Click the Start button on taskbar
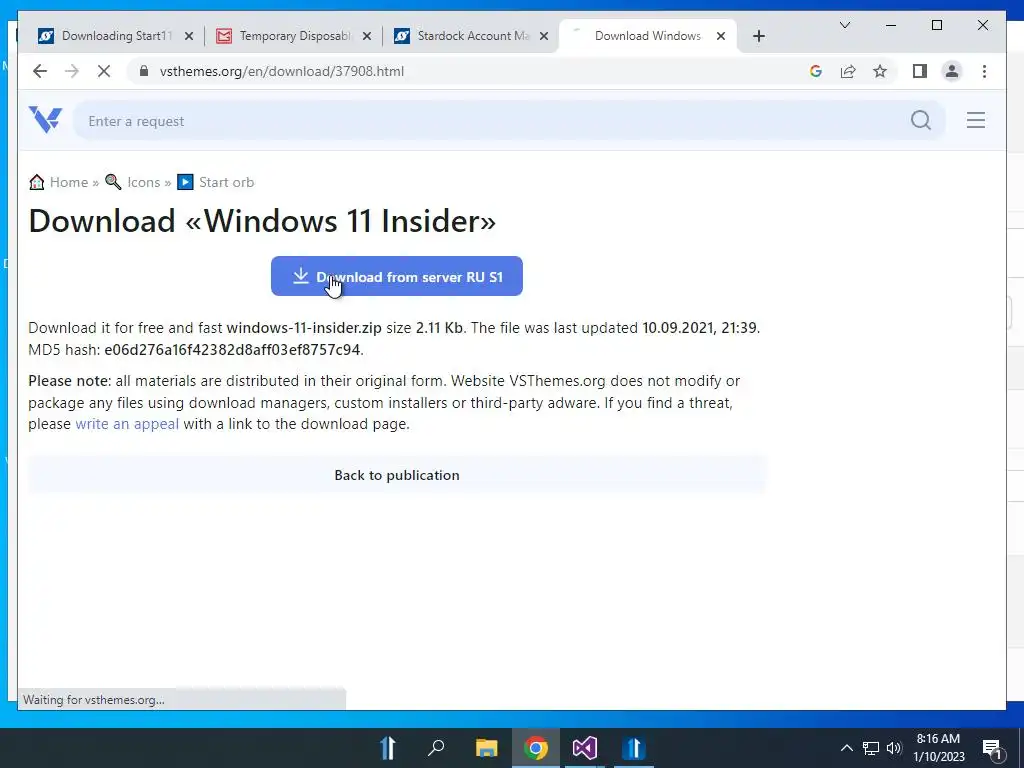The image size is (1024, 768). point(388,748)
